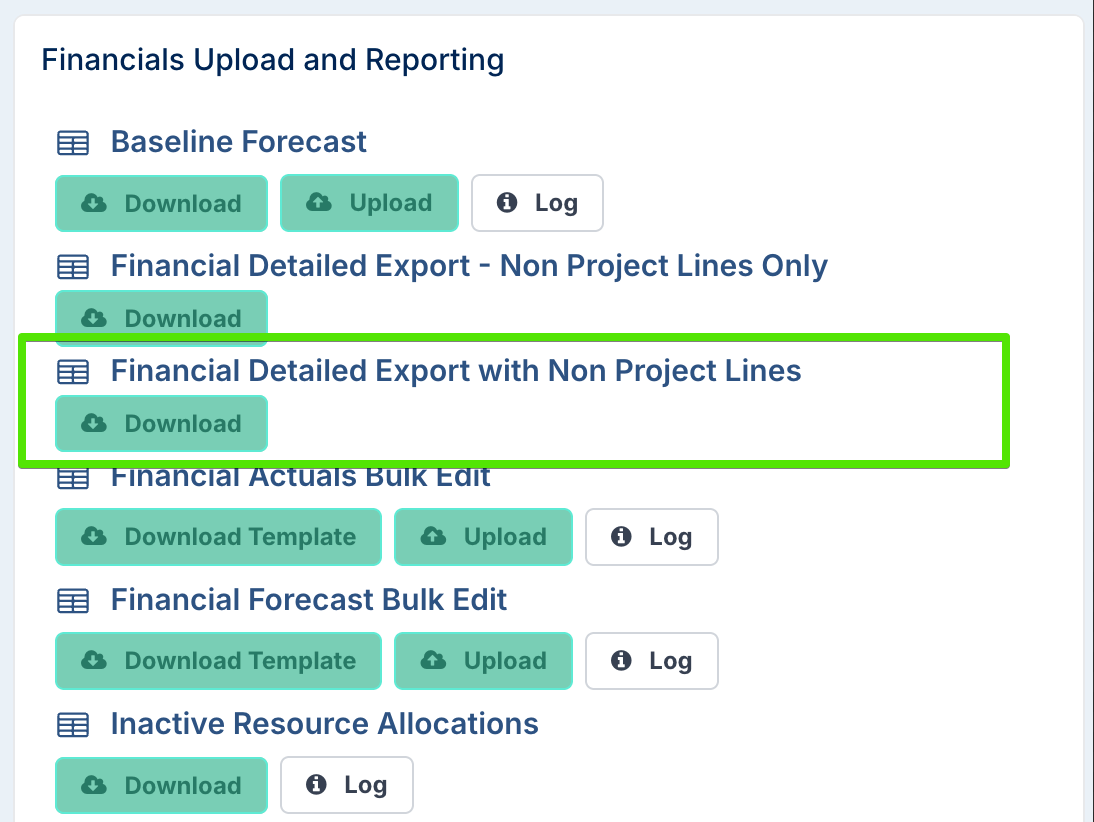Upload Financial Forecast Bulk Edit file
This screenshot has width=1094, height=822.
[483, 661]
